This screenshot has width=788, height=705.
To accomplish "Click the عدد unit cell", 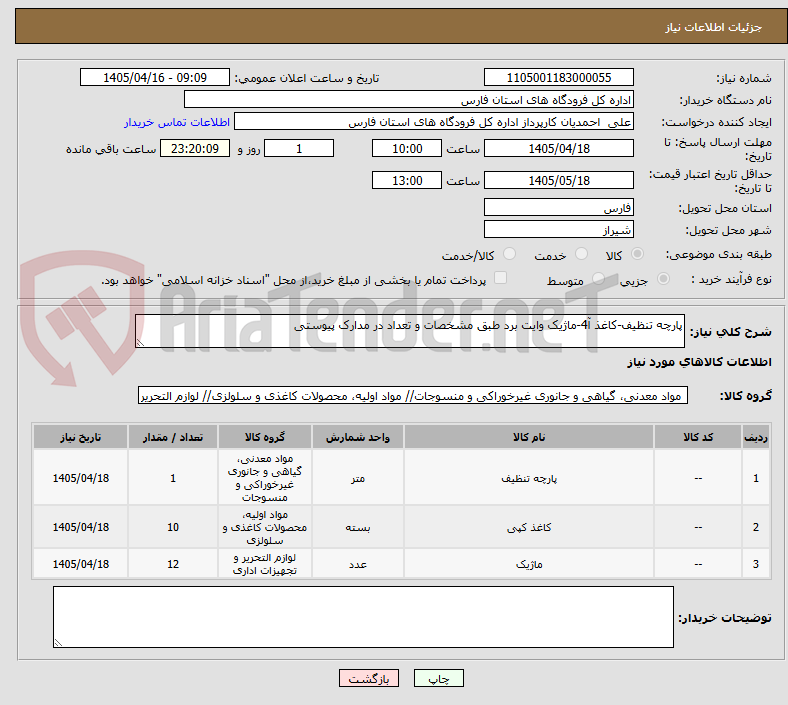I will point(358,564).
